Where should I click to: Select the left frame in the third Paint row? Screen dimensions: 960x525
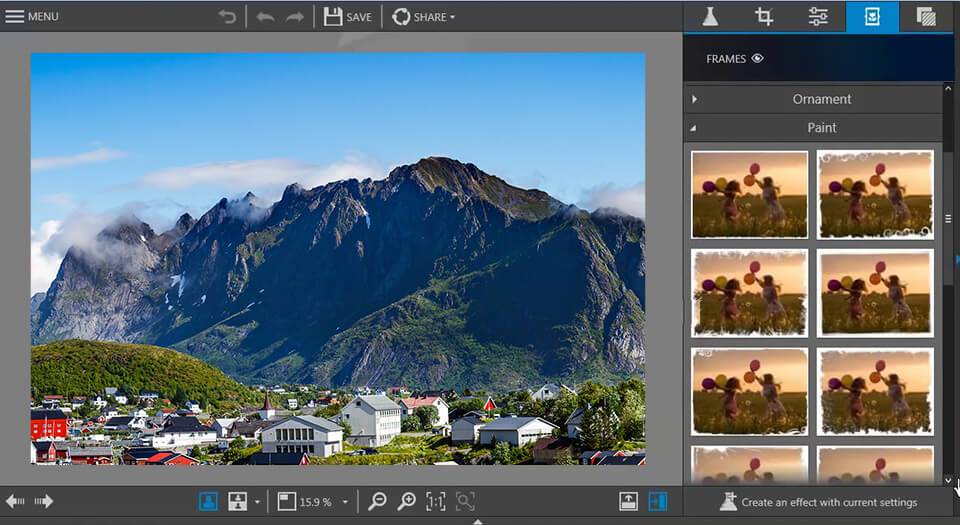pos(749,392)
